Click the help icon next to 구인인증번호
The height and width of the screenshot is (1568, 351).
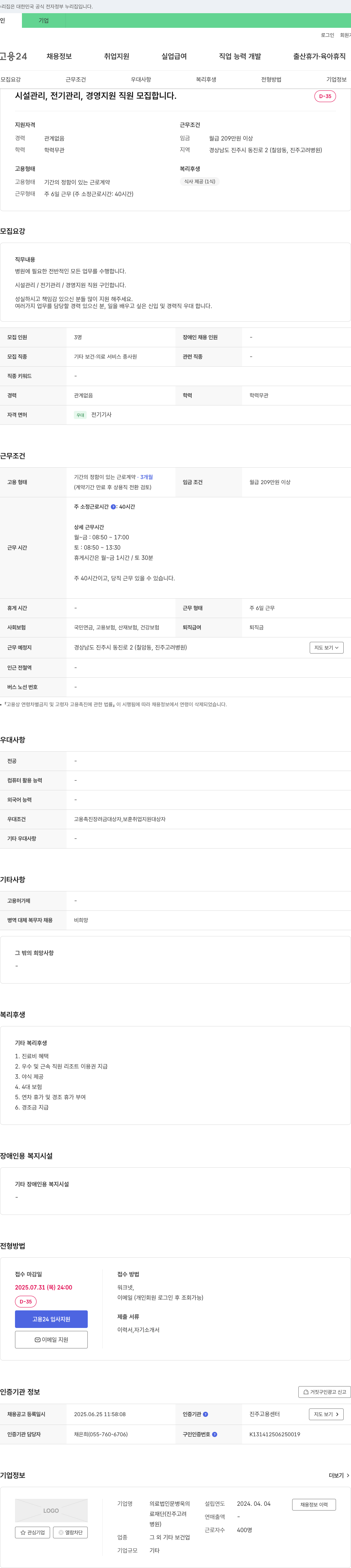tap(214, 1434)
